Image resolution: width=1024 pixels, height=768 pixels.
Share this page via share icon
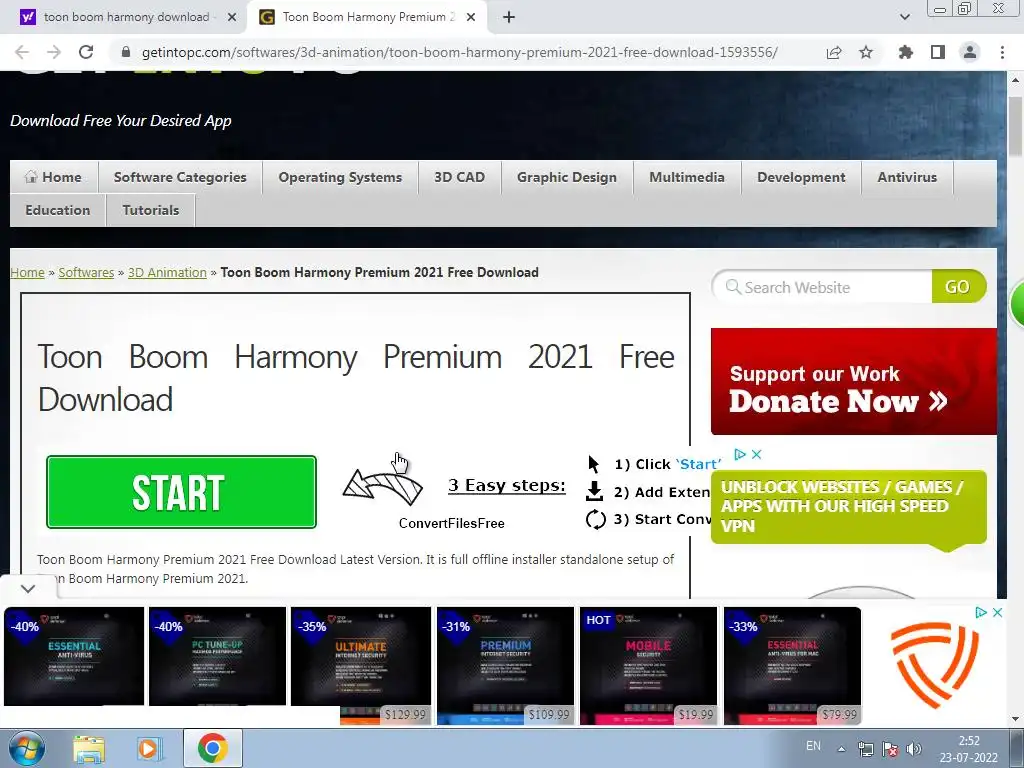tap(834, 52)
